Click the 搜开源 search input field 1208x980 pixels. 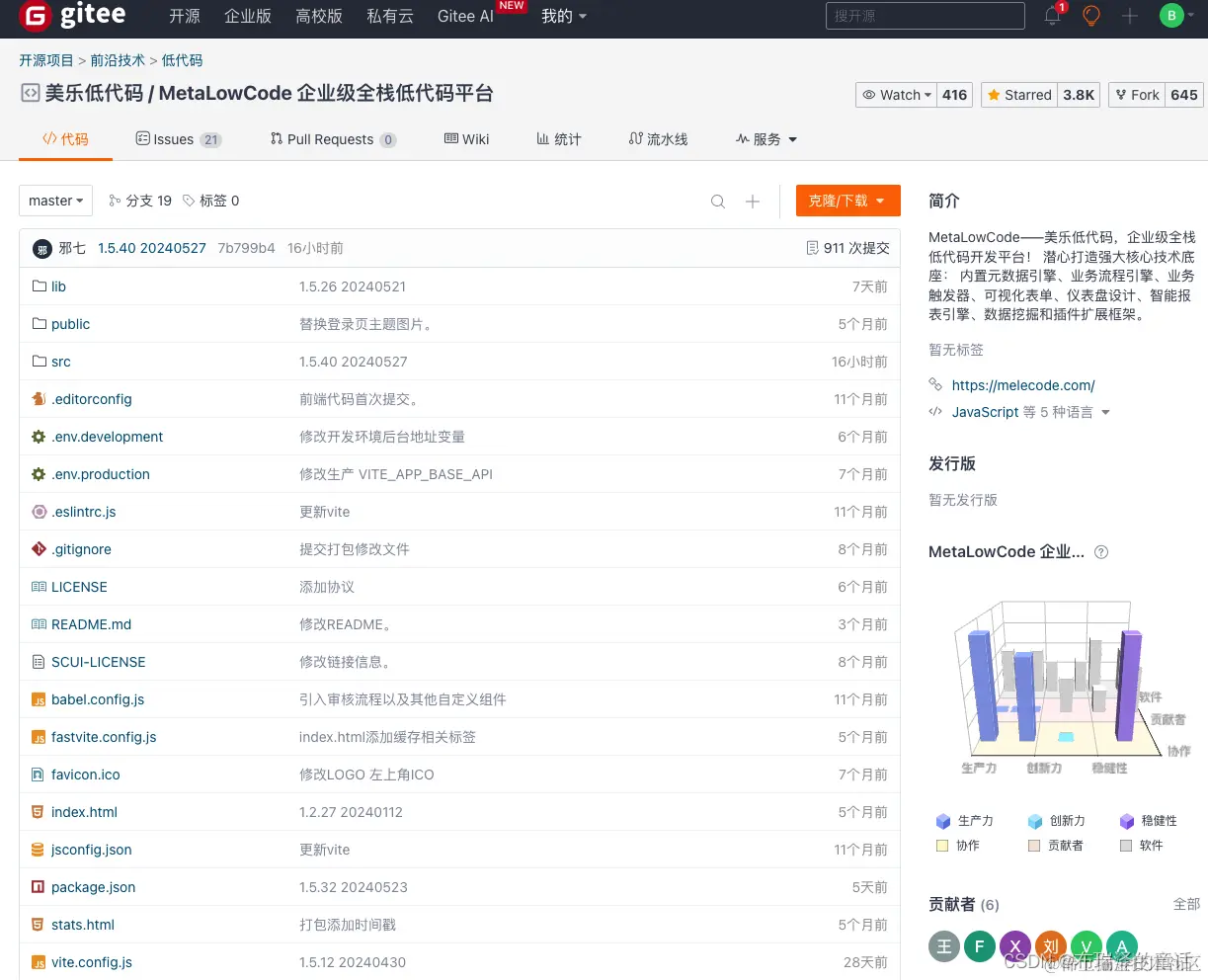(925, 16)
